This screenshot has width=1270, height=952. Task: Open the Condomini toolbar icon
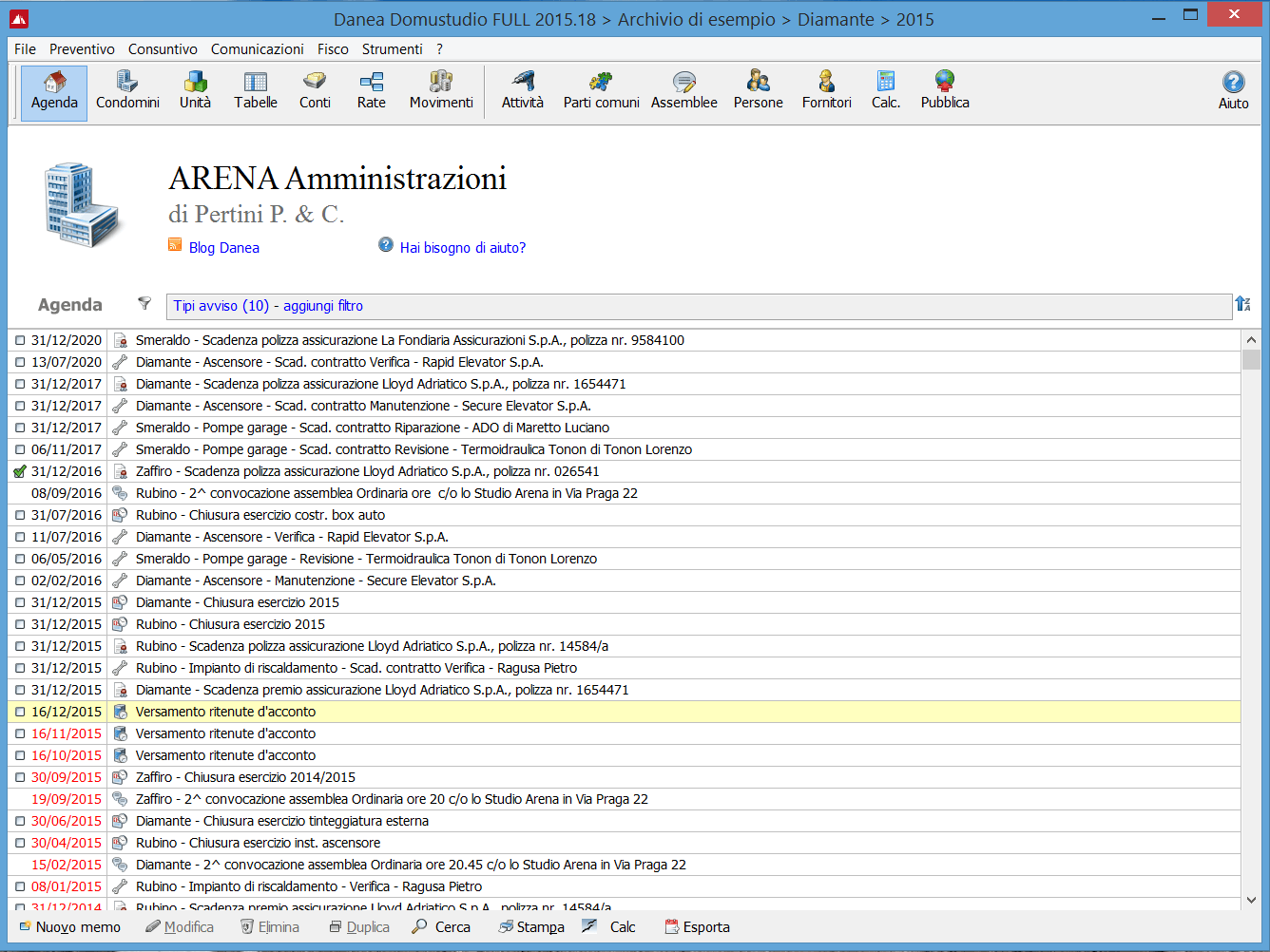pyautogui.click(x=127, y=92)
